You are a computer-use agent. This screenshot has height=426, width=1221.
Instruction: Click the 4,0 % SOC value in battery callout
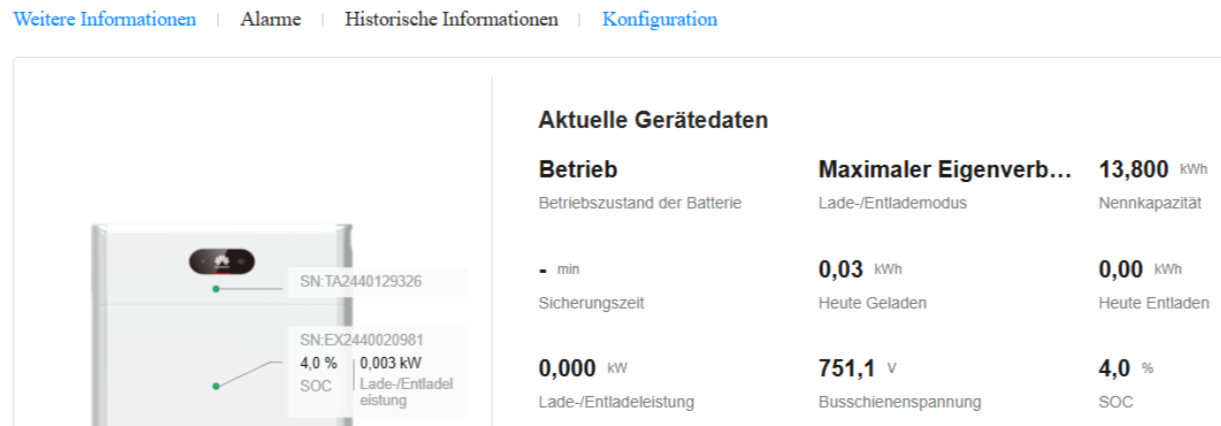tap(319, 364)
